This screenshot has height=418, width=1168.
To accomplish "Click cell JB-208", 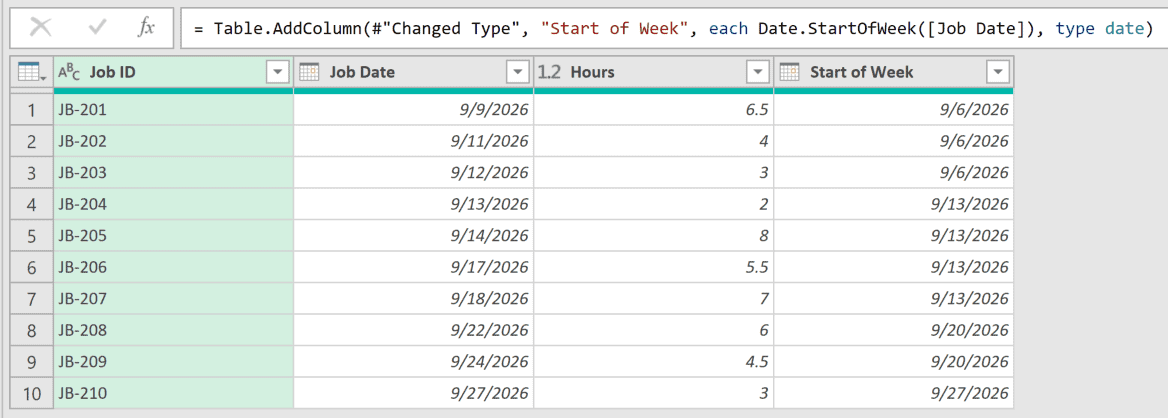I will point(174,330).
